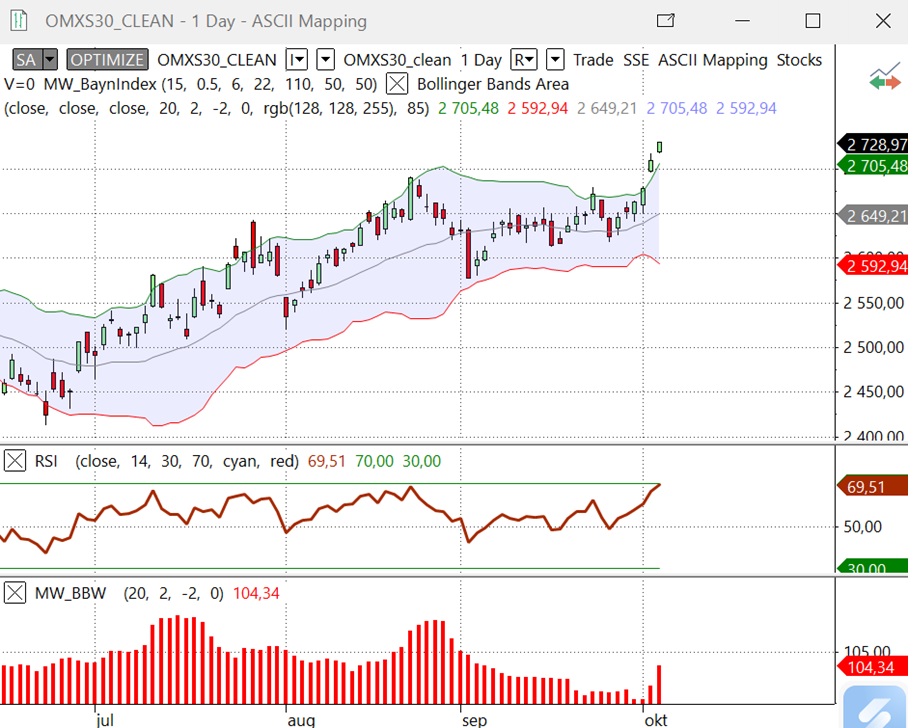Click the 69,51 RSI value marker
Image resolution: width=908 pixels, height=728 pixels.
[868, 486]
